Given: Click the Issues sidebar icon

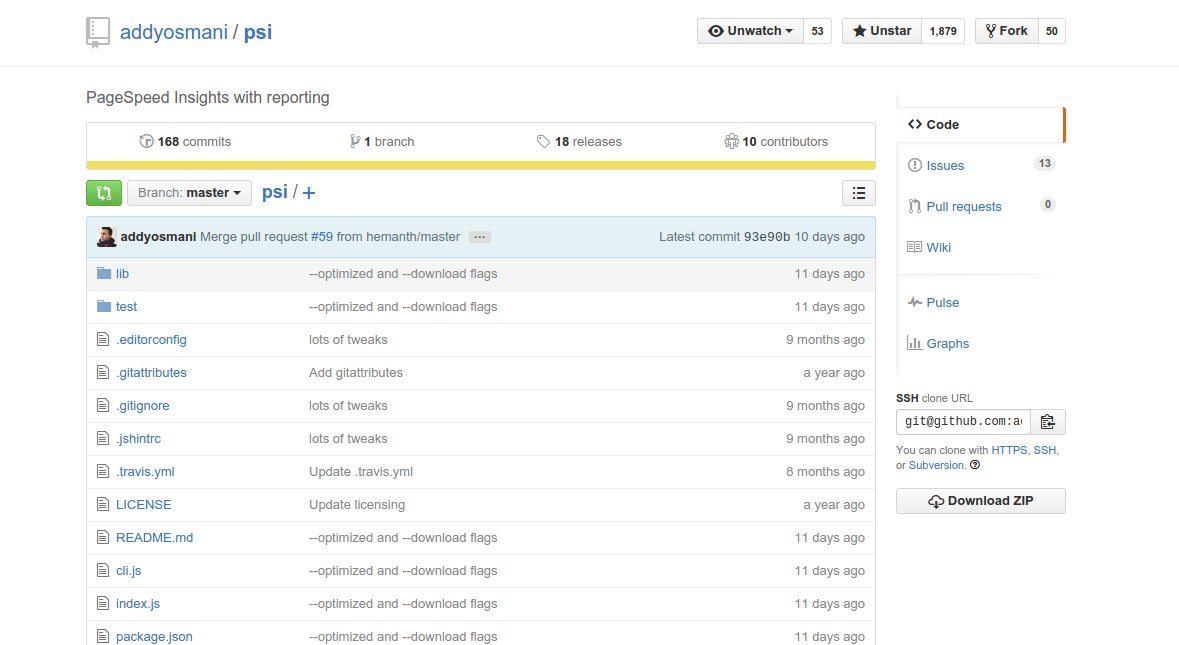Looking at the screenshot, I should click(915, 165).
